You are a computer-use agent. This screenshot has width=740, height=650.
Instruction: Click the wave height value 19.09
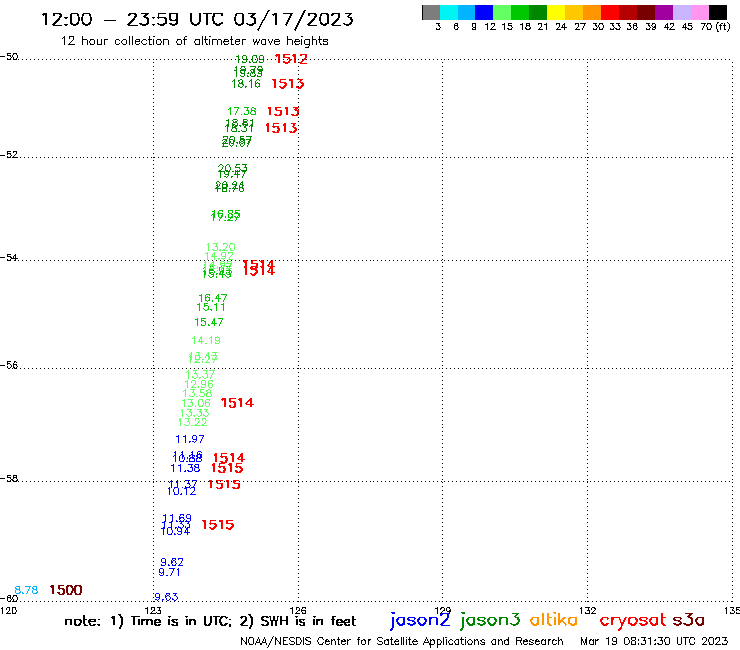click(x=250, y=59)
